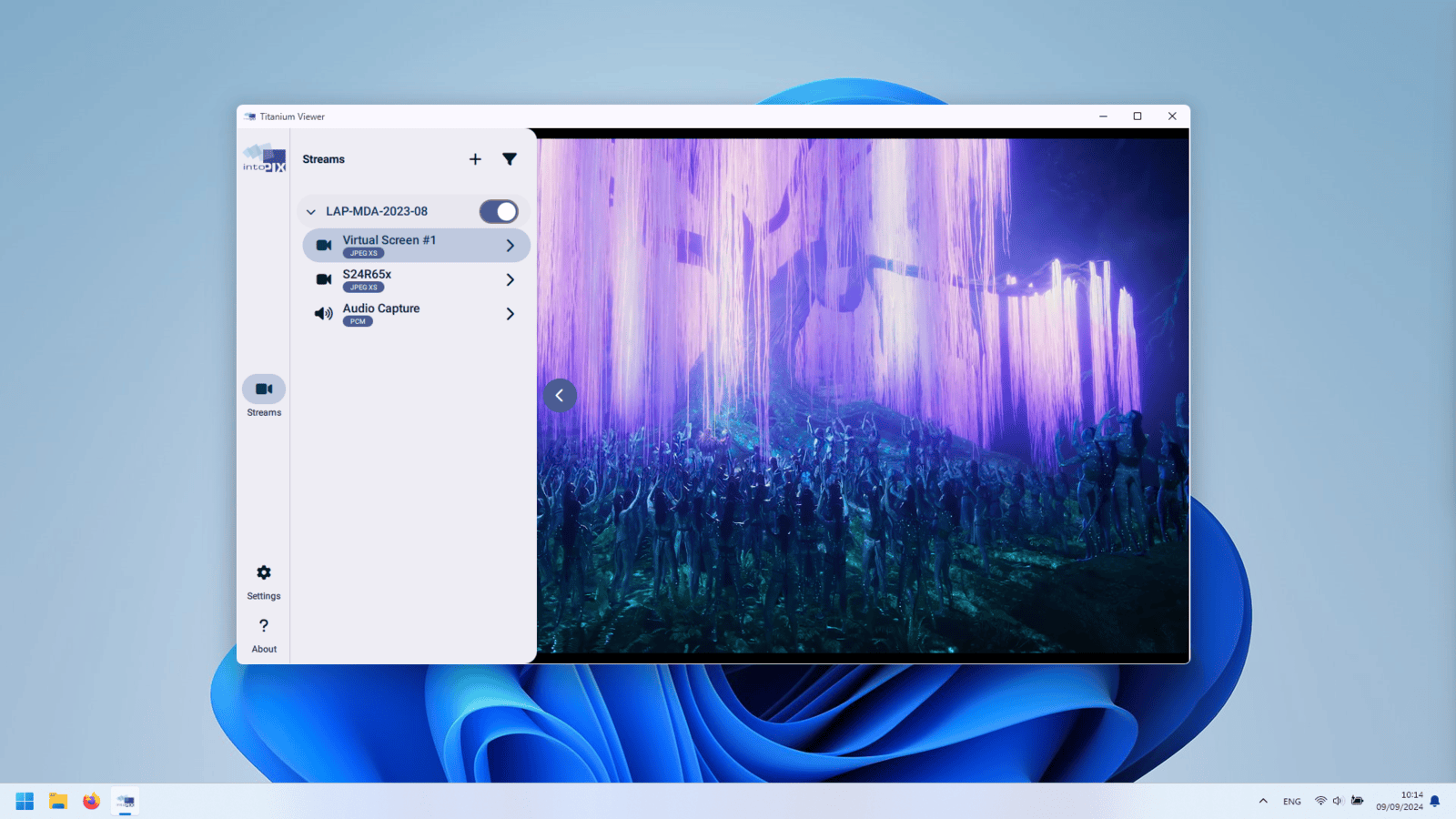Expand S24R65x stream details chevron
Screen dimensions: 1456x819
[510, 280]
